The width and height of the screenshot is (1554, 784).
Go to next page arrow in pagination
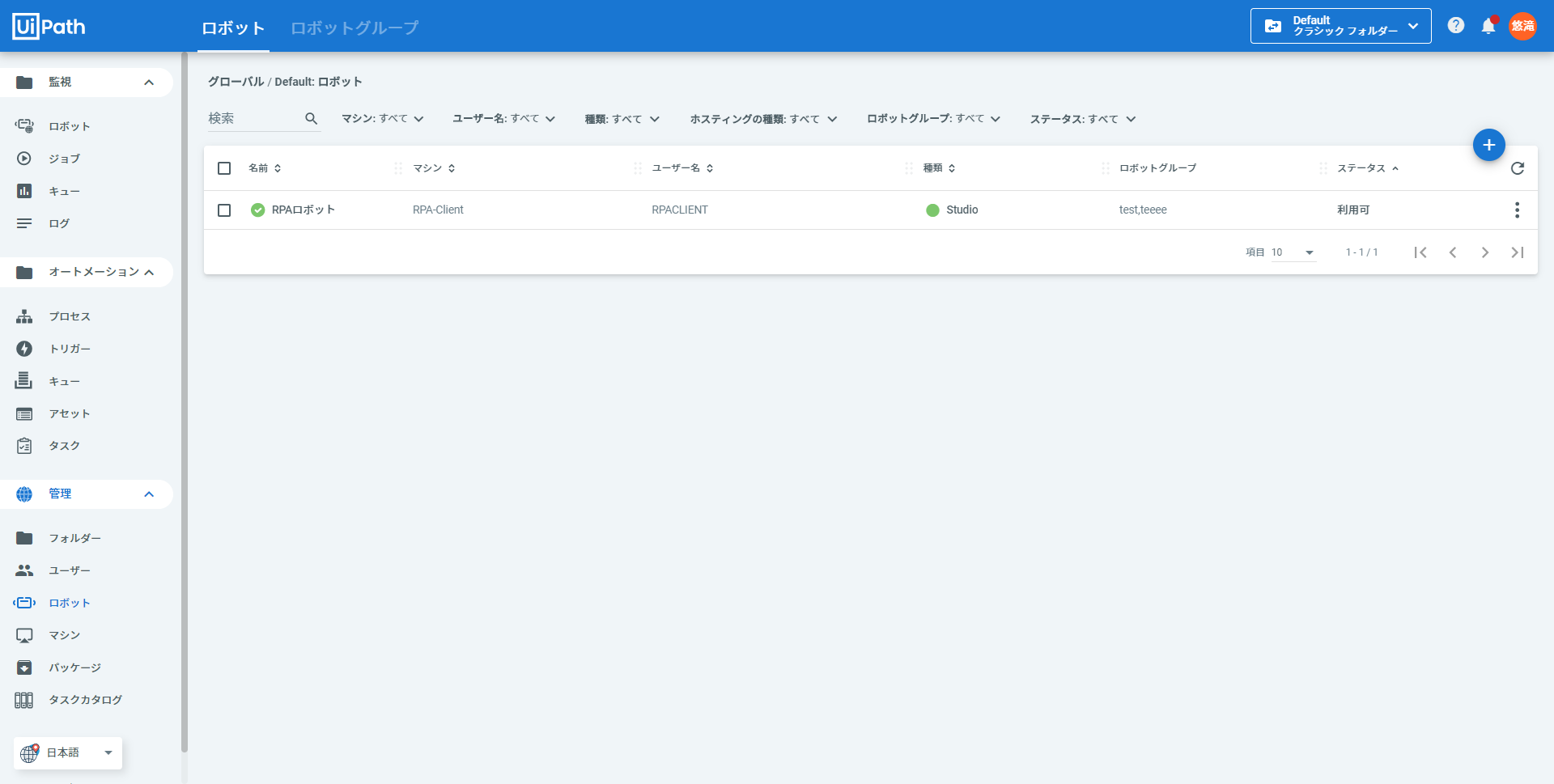(1484, 252)
